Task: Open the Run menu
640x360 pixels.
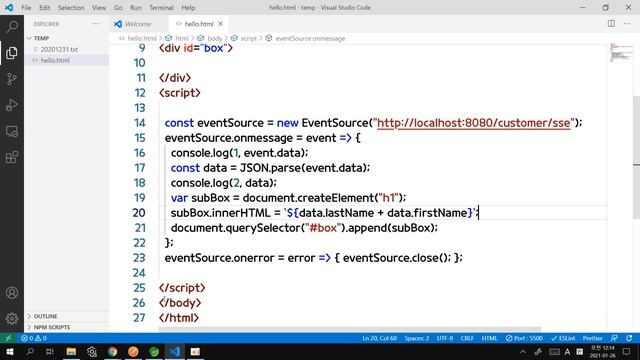Action: pyautogui.click(x=136, y=7)
